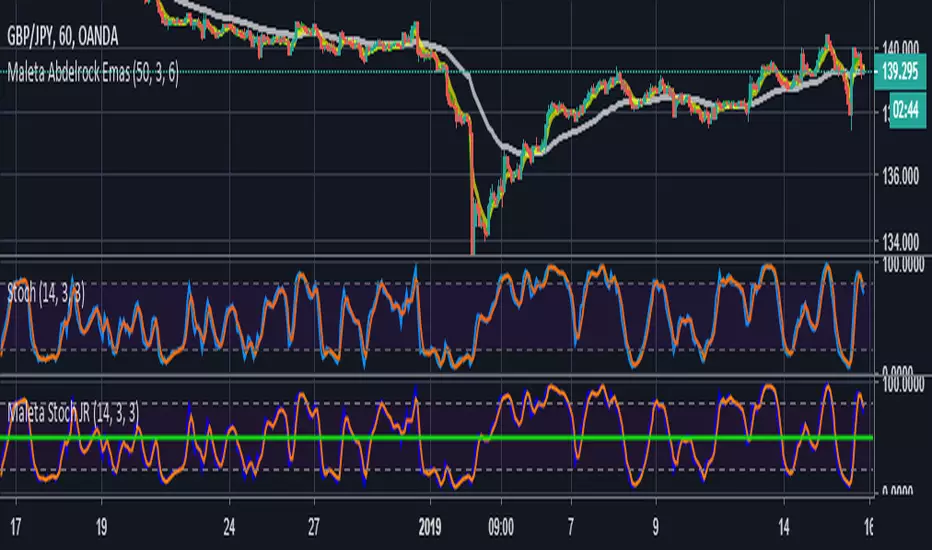Click the 19 date on time axis
This screenshot has width=932, height=550.
pos(101,527)
